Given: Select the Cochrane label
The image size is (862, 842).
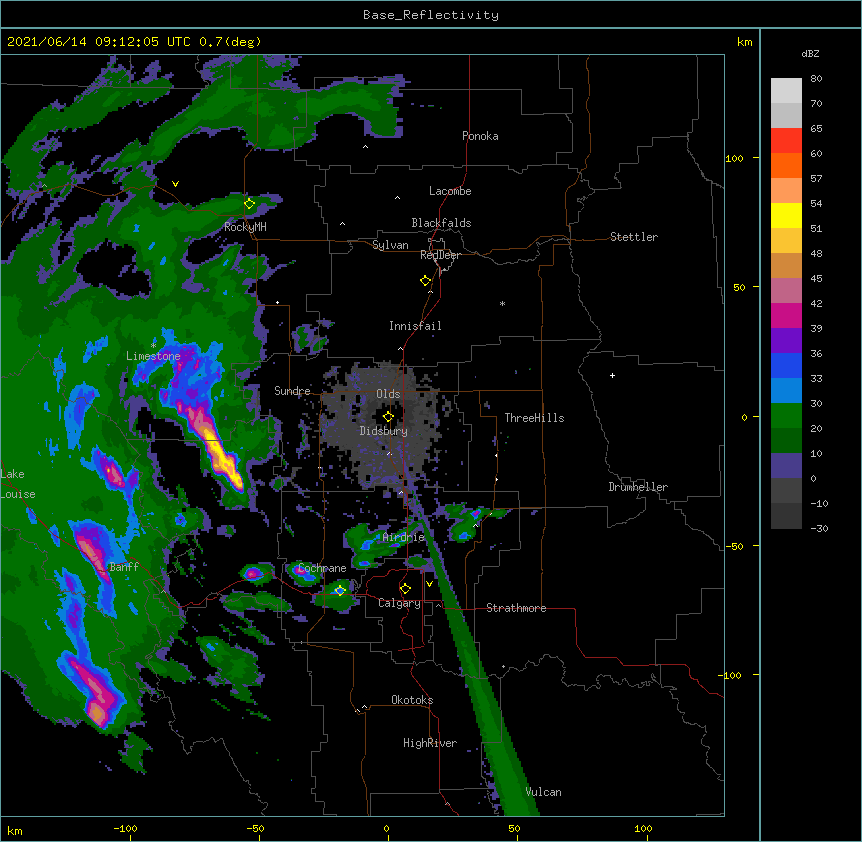Looking at the screenshot, I should click(322, 568).
